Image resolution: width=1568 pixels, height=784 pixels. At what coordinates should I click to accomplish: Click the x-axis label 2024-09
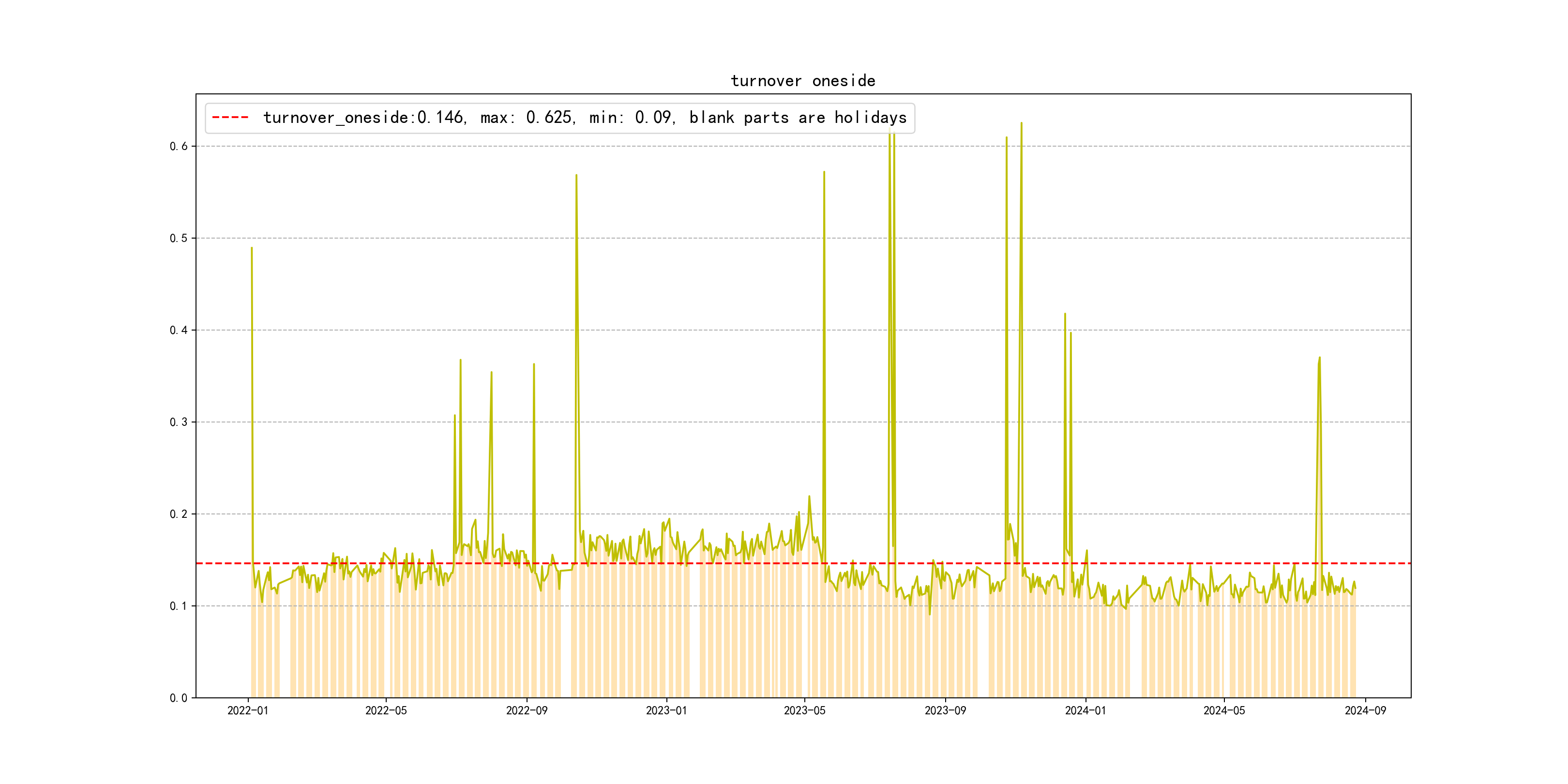[x=1365, y=710]
